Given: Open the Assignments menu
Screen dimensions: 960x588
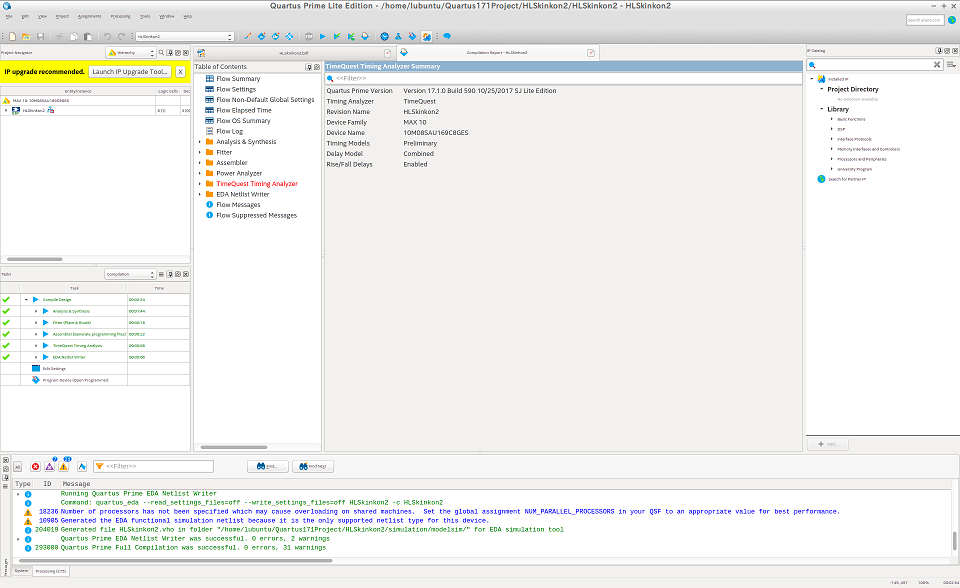Looking at the screenshot, I should (x=89, y=17).
